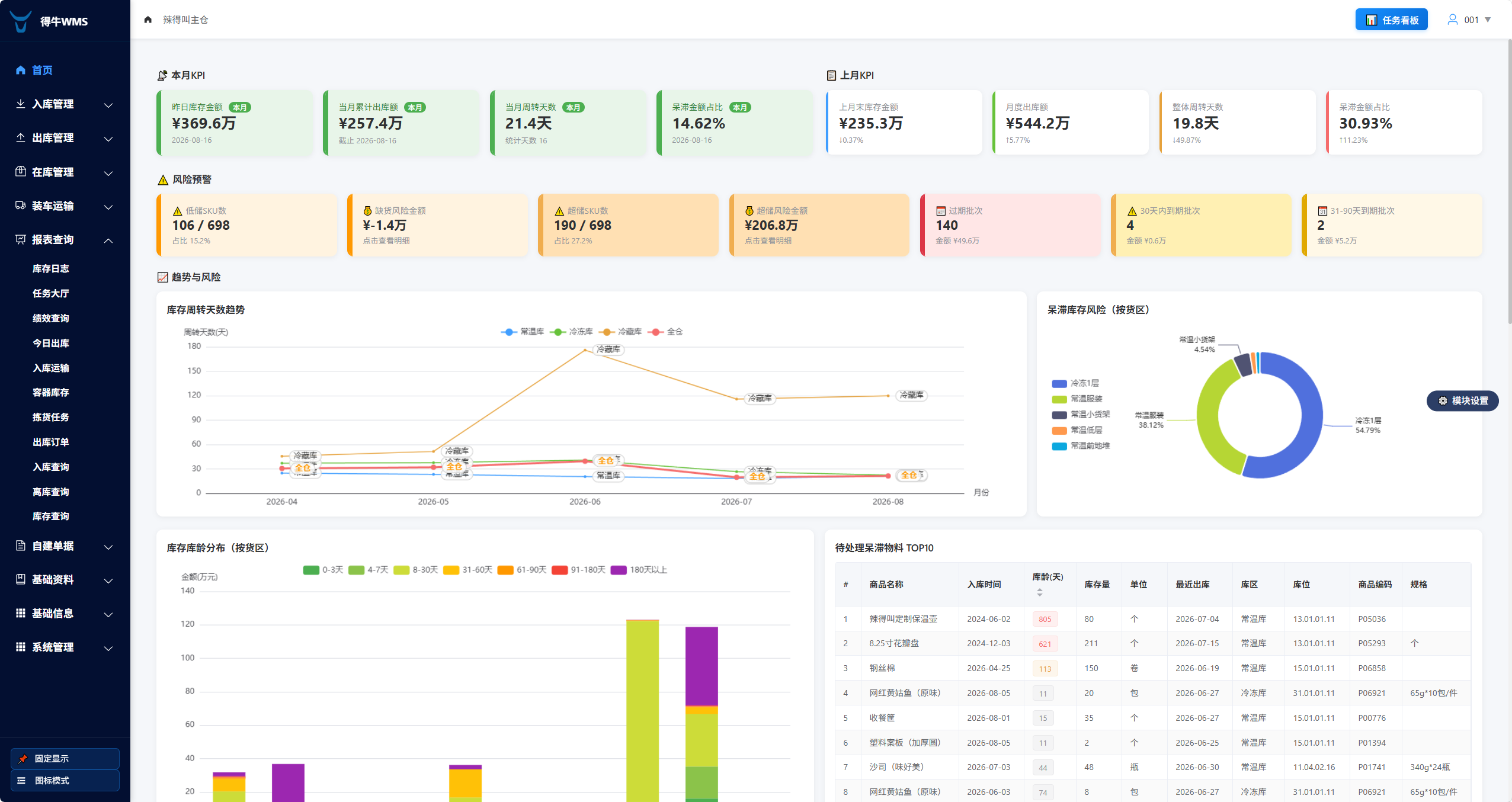This screenshot has width=1512, height=802.
Task: Open the 缺货风险金额 card to view details
Action: coord(437,225)
